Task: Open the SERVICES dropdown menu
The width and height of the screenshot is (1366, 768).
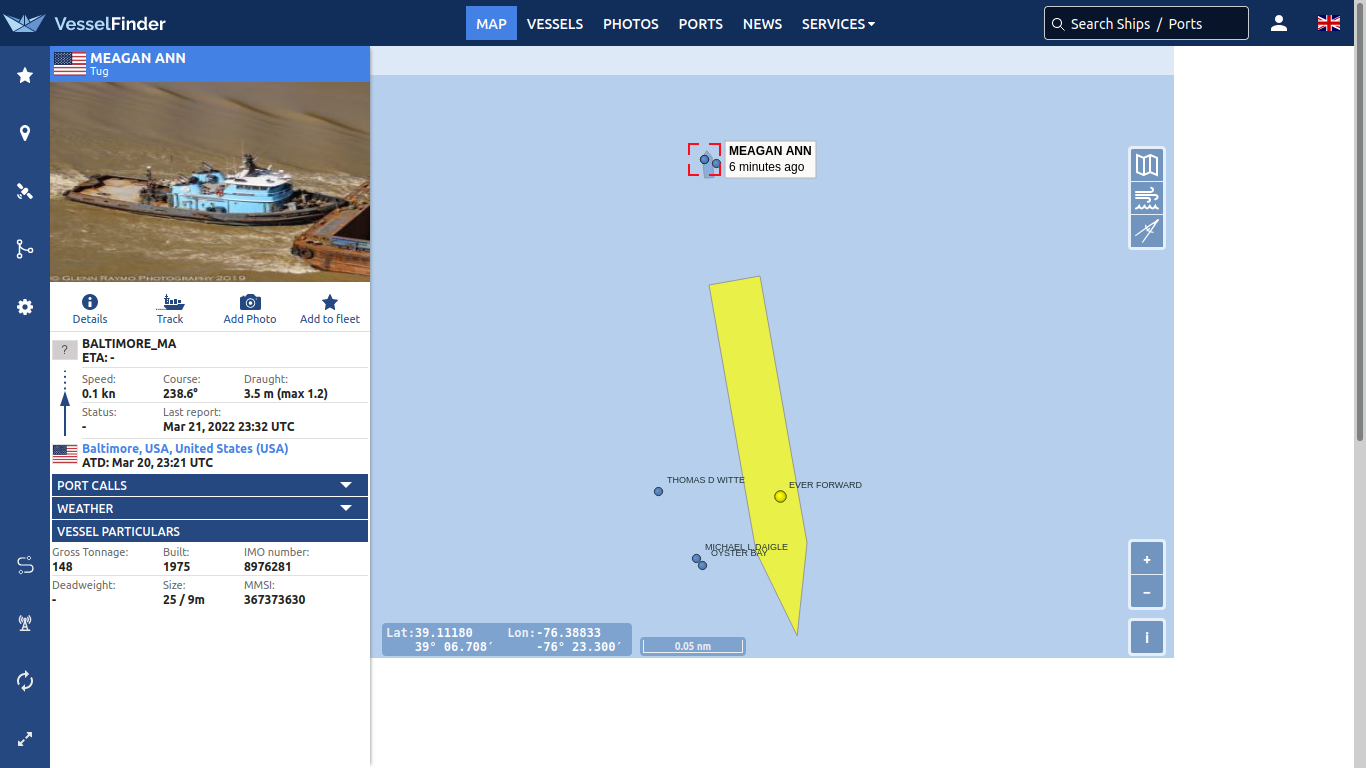Action: point(838,23)
